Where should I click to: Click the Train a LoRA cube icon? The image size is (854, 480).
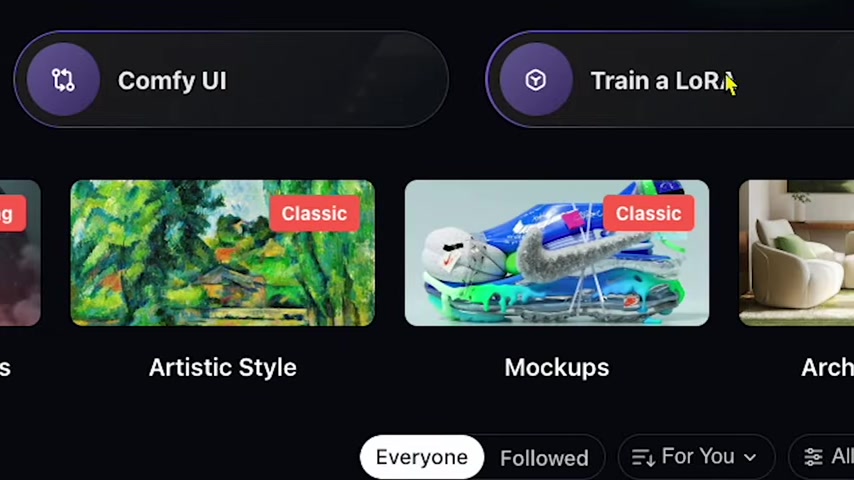coord(536,80)
